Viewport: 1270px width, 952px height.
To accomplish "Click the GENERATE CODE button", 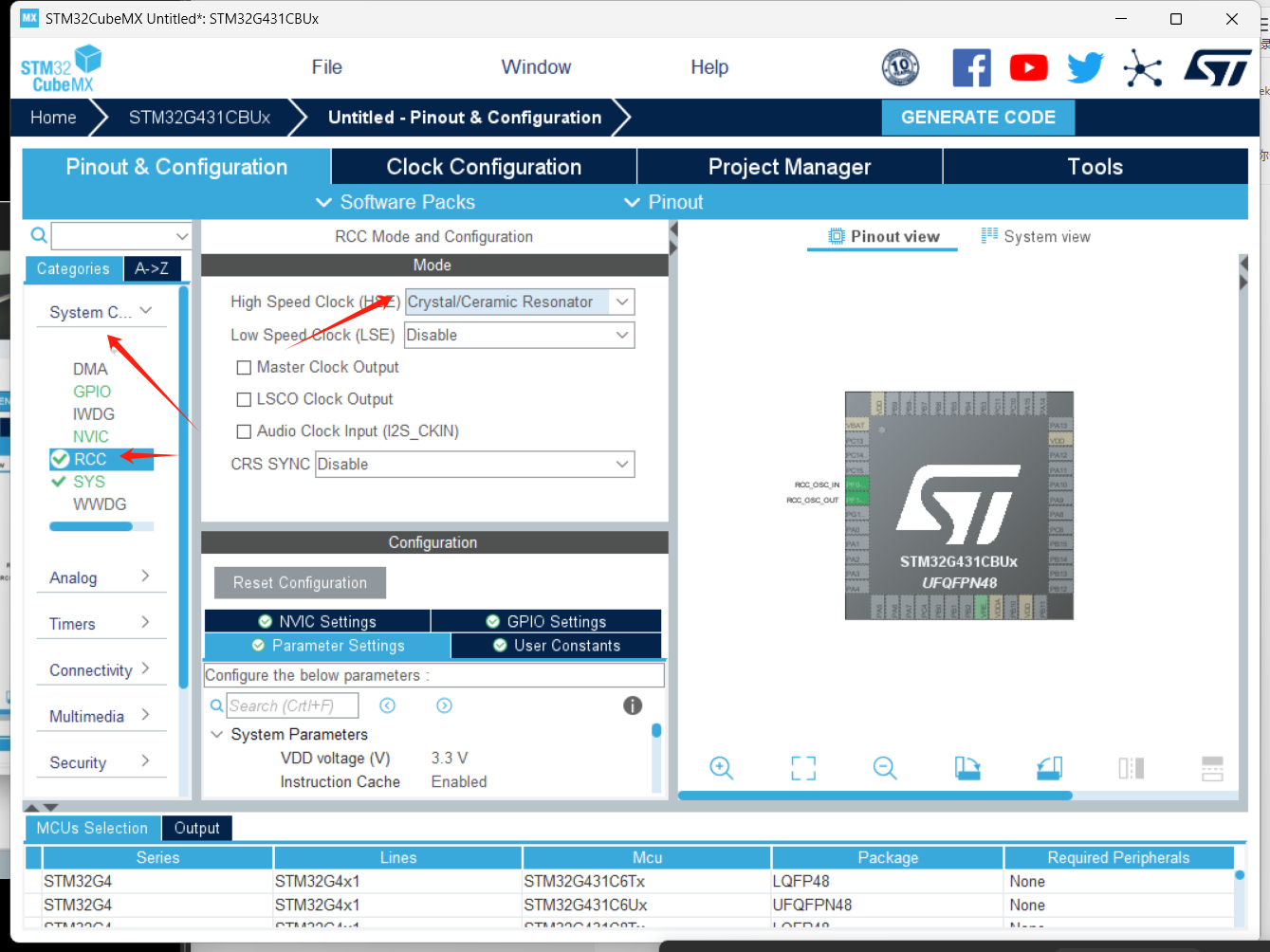I will pos(978,118).
